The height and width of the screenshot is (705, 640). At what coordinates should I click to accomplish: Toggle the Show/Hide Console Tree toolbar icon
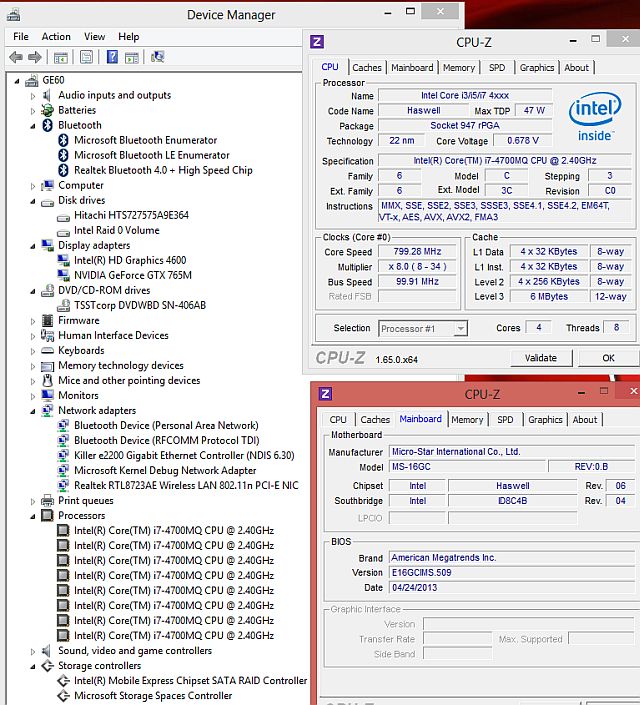61,57
